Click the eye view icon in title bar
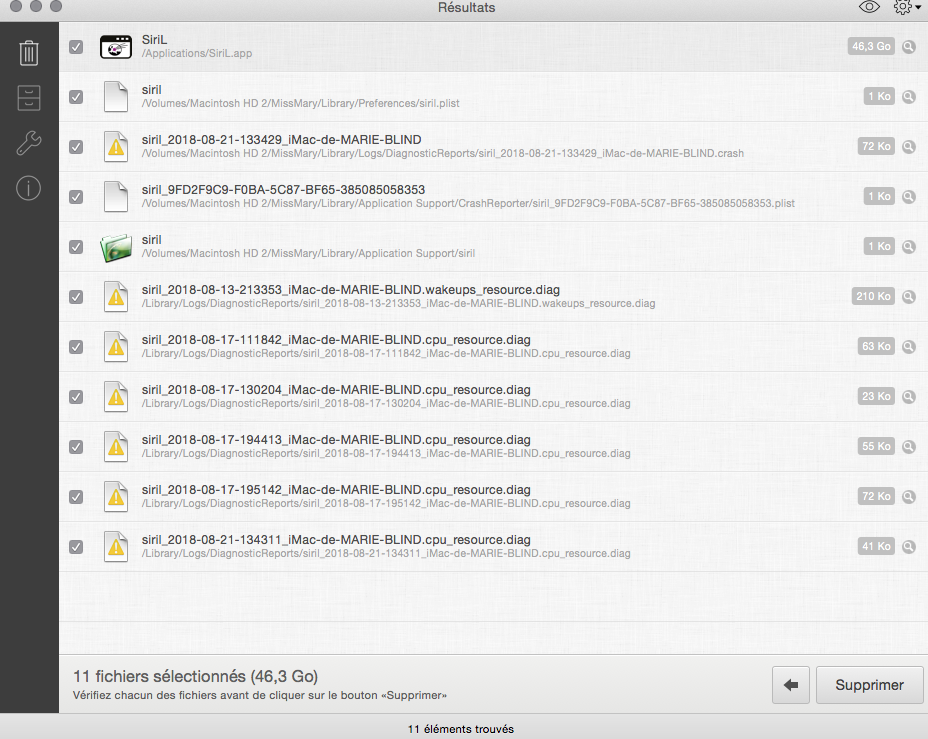Image resolution: width=928 pixels, height=739 pixels. [869, 7]
